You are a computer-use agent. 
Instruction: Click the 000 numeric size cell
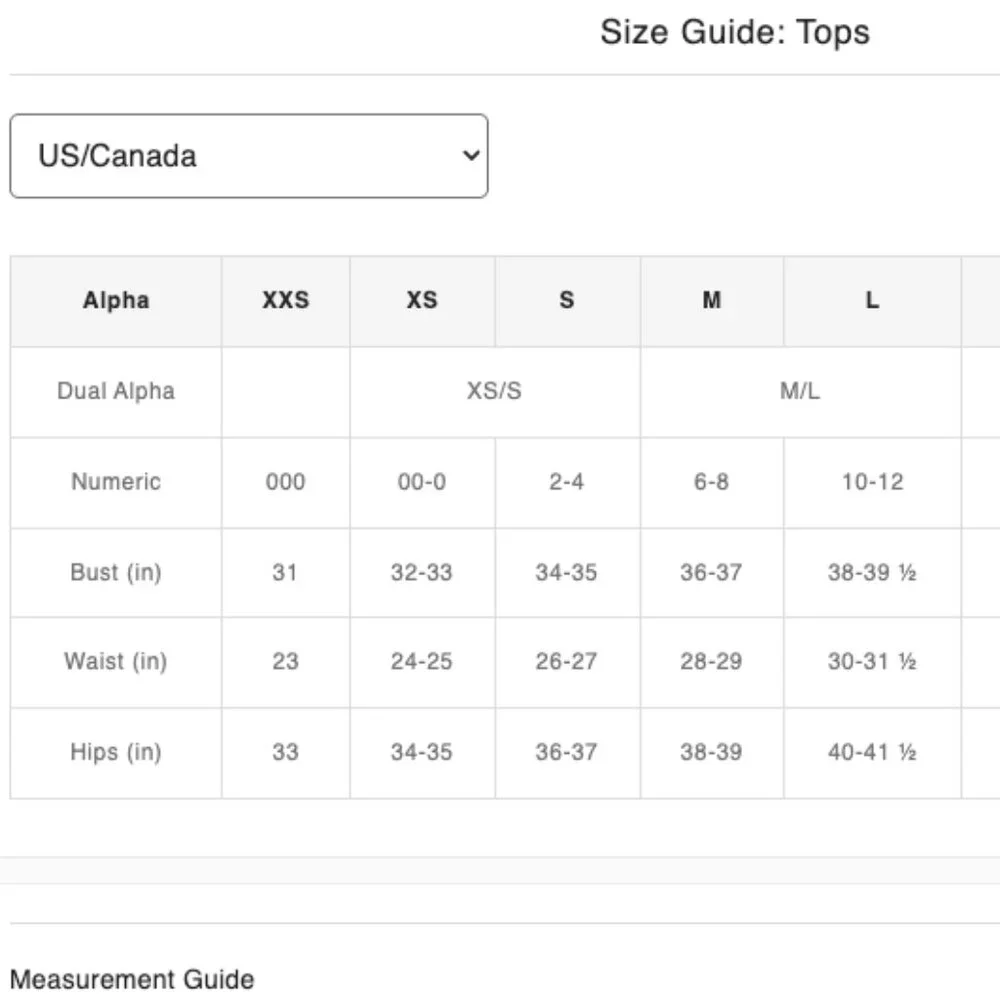(x=285, y=481)
